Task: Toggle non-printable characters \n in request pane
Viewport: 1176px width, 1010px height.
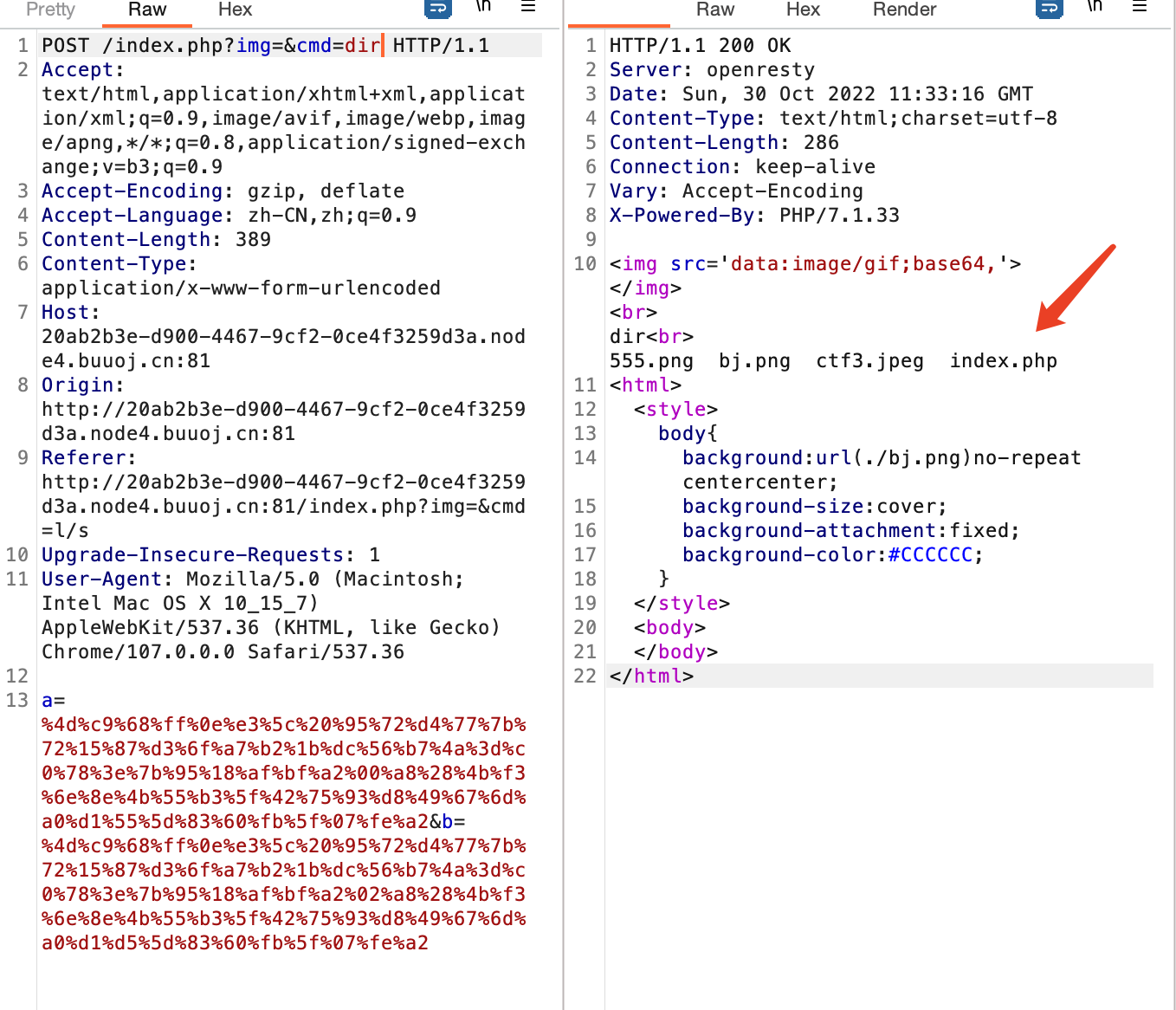Action: pyautogui.click(x=484, y=7)
